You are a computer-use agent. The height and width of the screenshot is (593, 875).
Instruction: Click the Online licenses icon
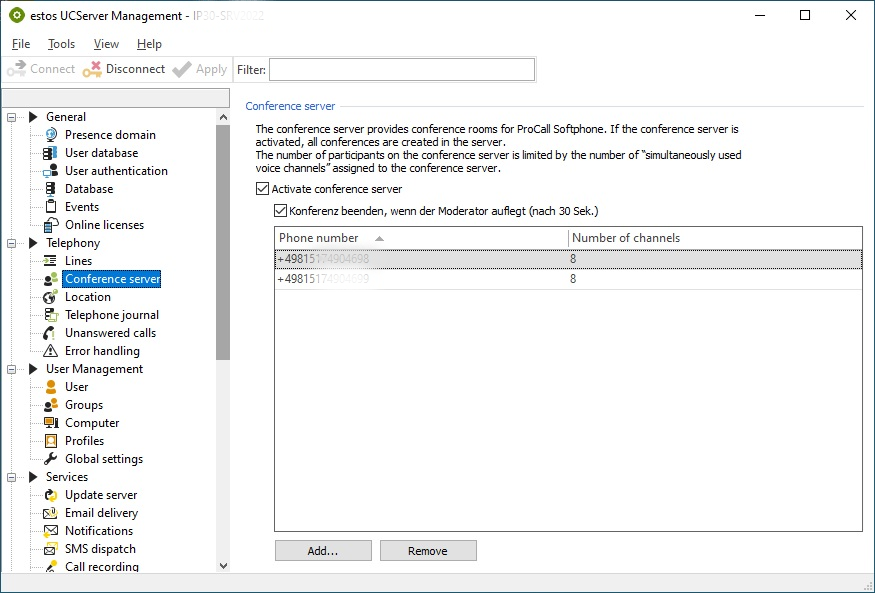pos(51,225)
